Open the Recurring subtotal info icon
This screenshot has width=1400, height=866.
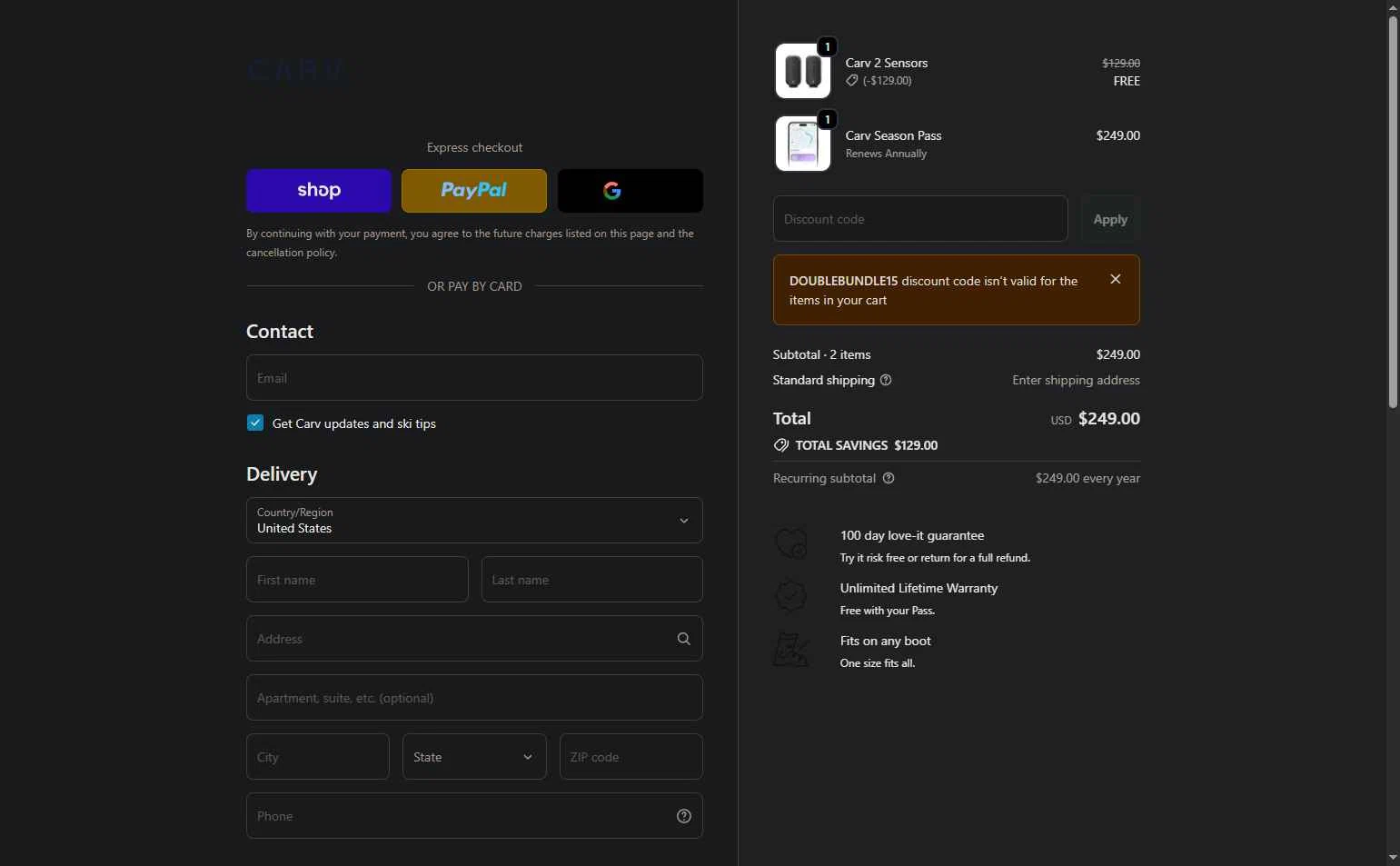tap(889, 478)
